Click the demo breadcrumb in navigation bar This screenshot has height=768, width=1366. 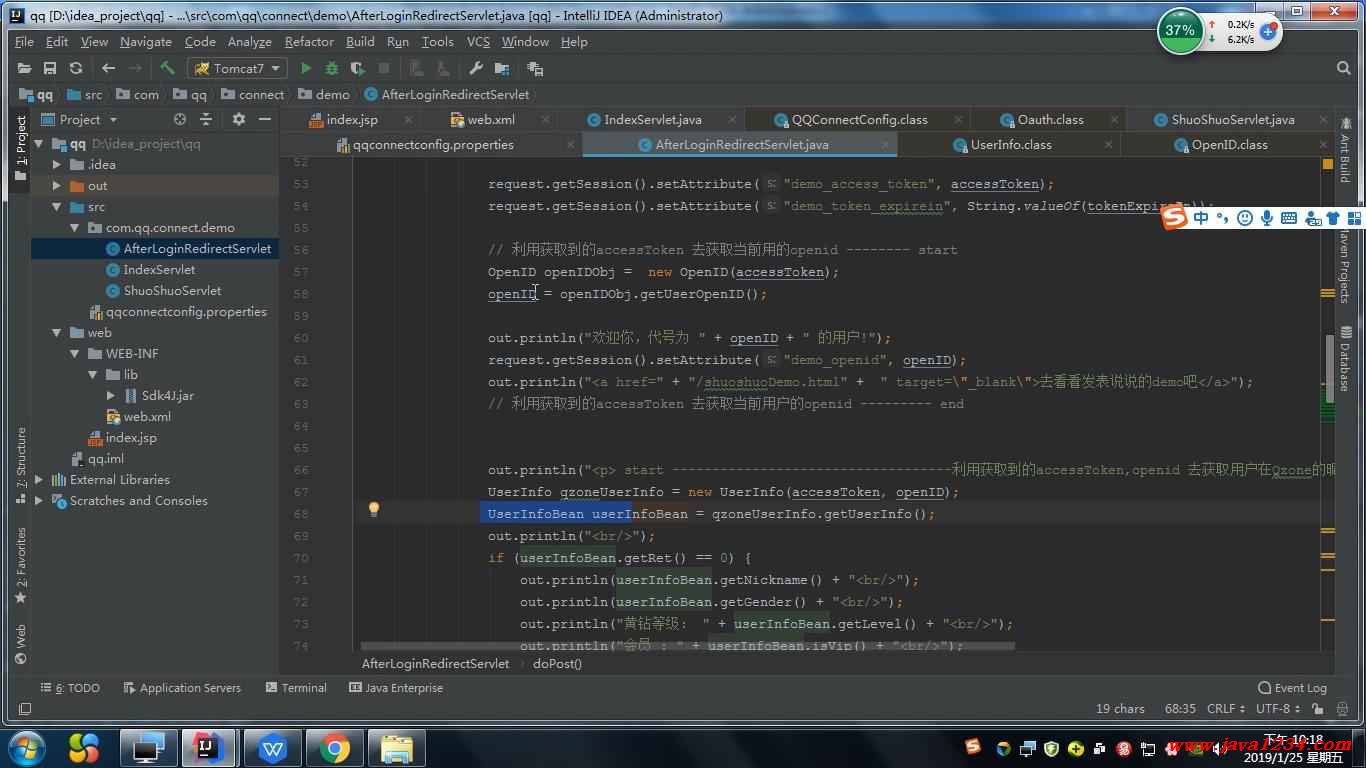coord(325,95)
